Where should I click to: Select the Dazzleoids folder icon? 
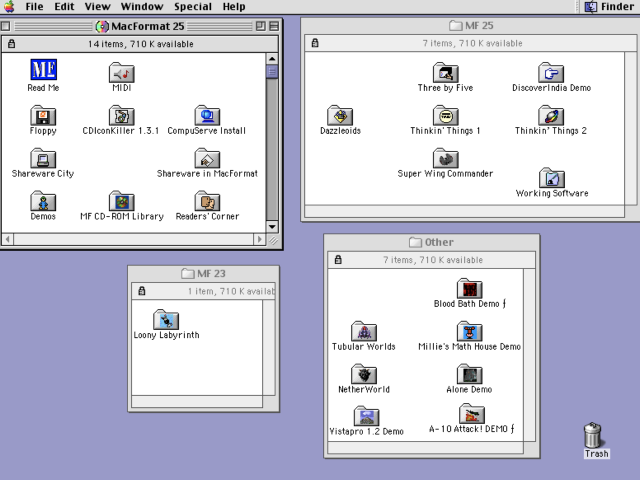pyautogui.click(x=340, y=116)
